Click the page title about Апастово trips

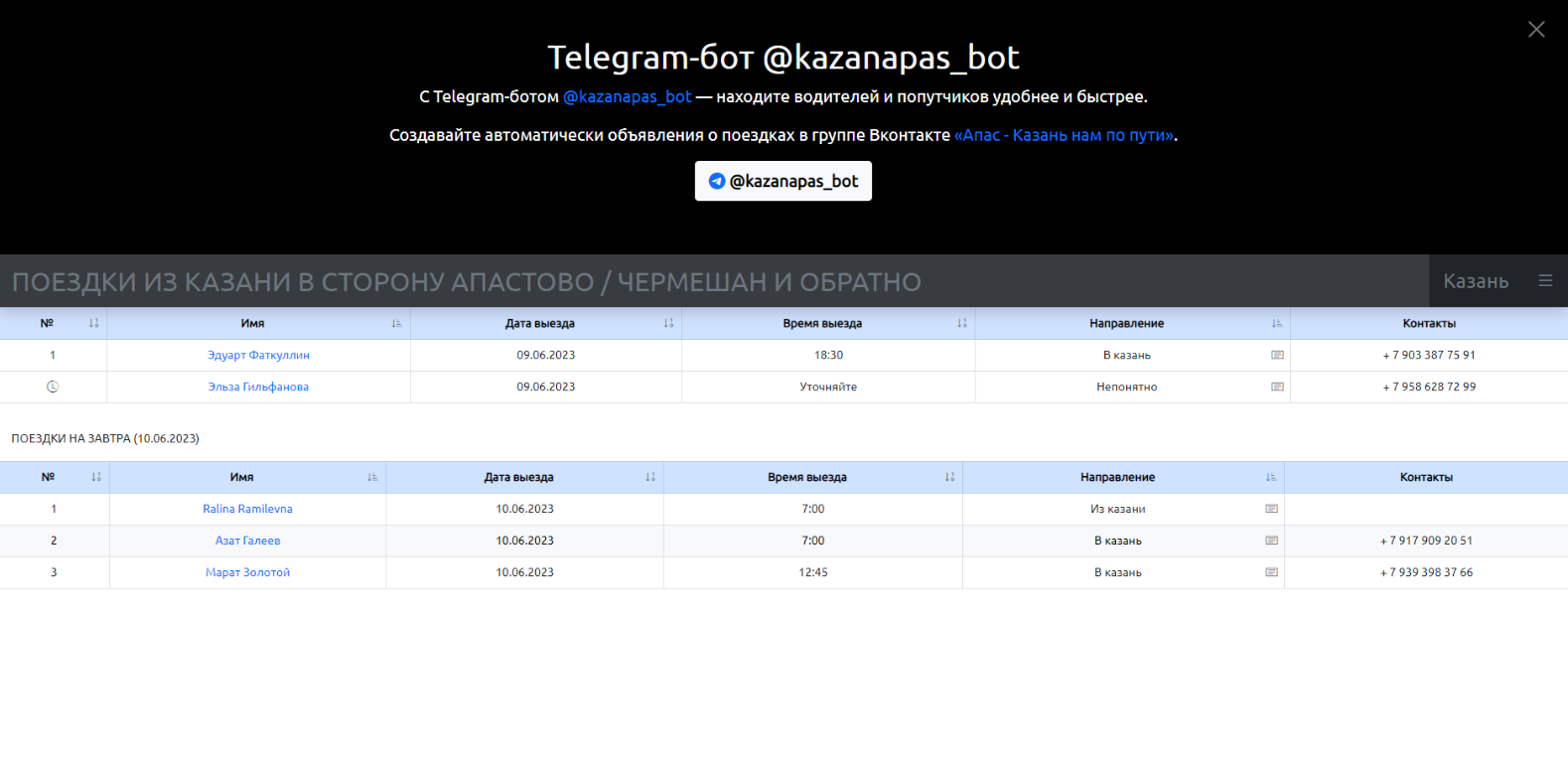click(467, 282)
